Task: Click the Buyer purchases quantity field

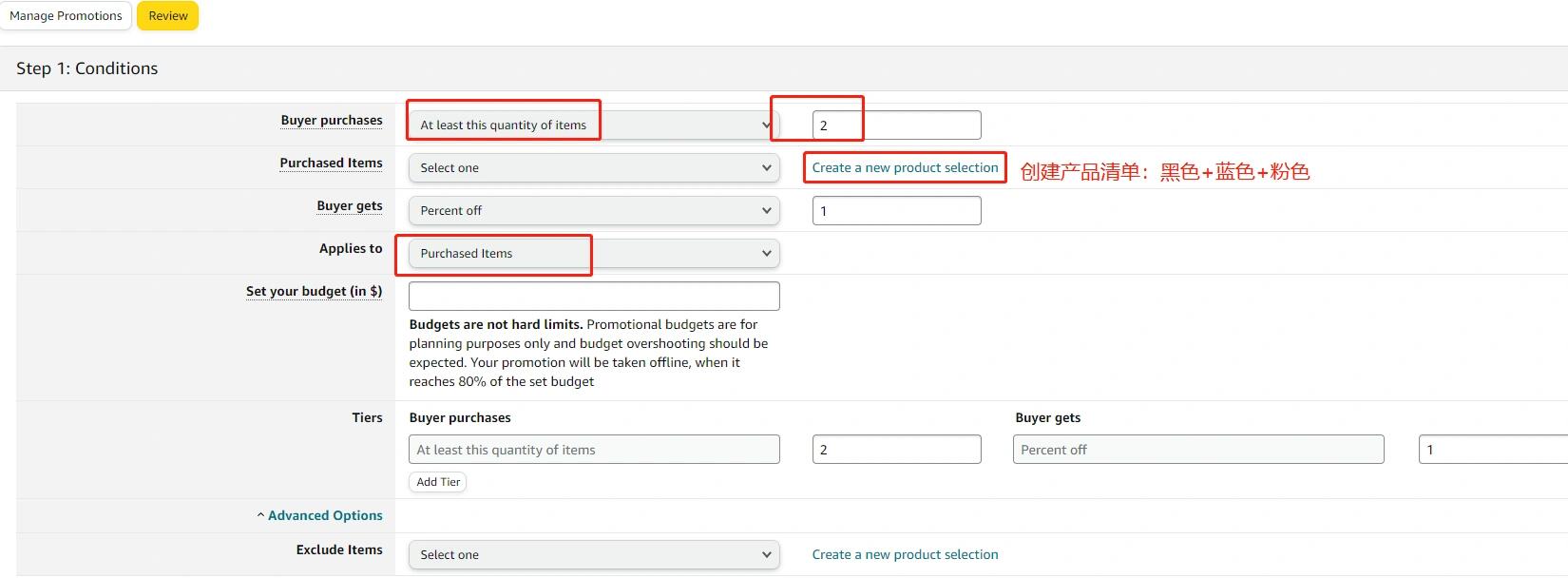Action: point(896,125)
